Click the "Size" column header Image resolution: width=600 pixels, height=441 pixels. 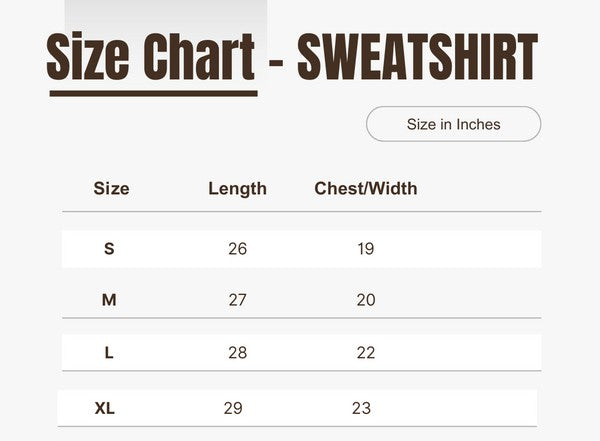point(111,188)
